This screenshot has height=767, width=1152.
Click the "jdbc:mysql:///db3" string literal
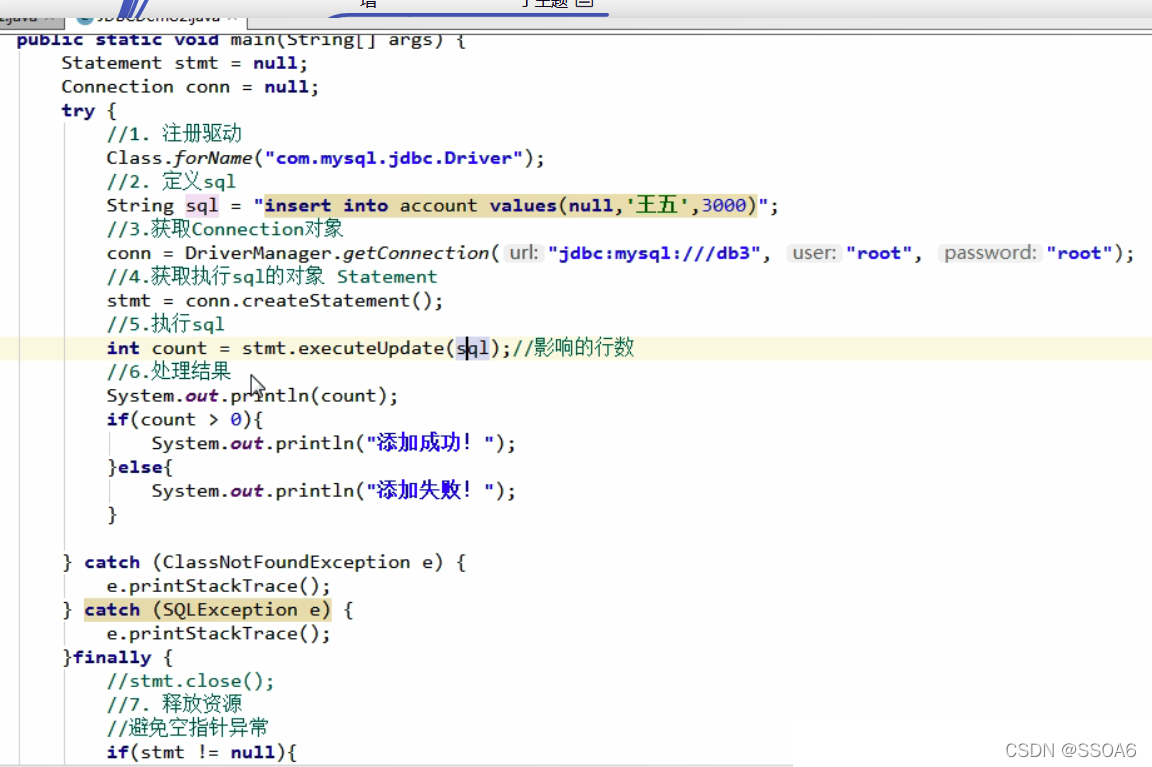[654, 253]
